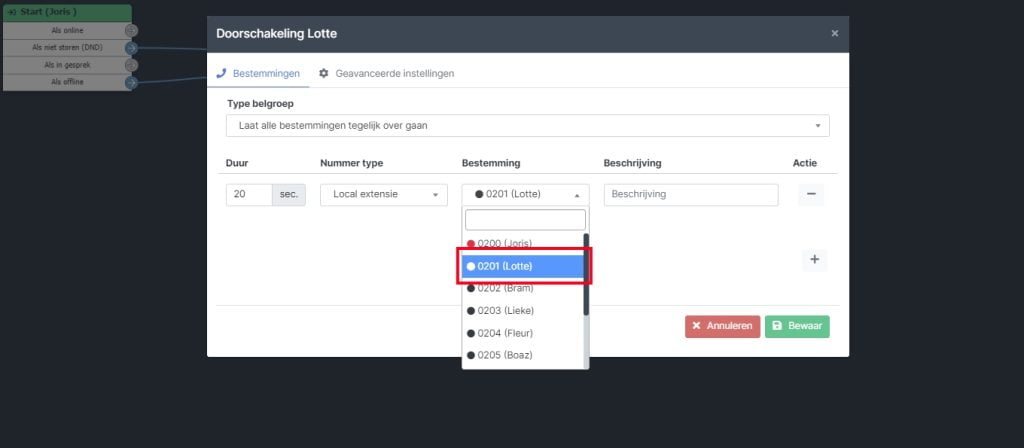The height and width of the screenshot is (448, 1024).
Task: Close the Doorschakeling Lotte dialog
Action: (x=834, y=33)
